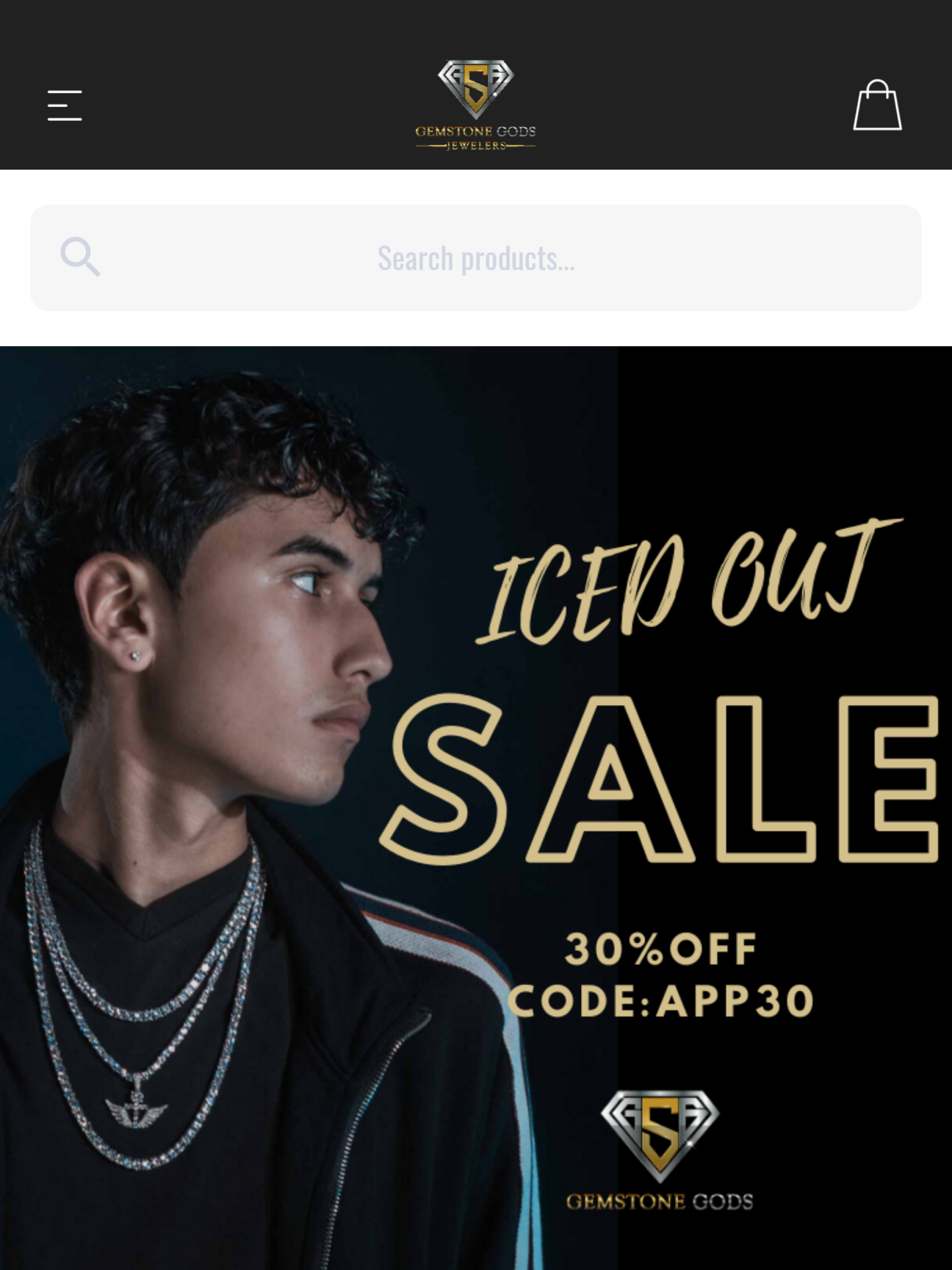Click the stud earring in the banner photo

[x=136, y=656]
